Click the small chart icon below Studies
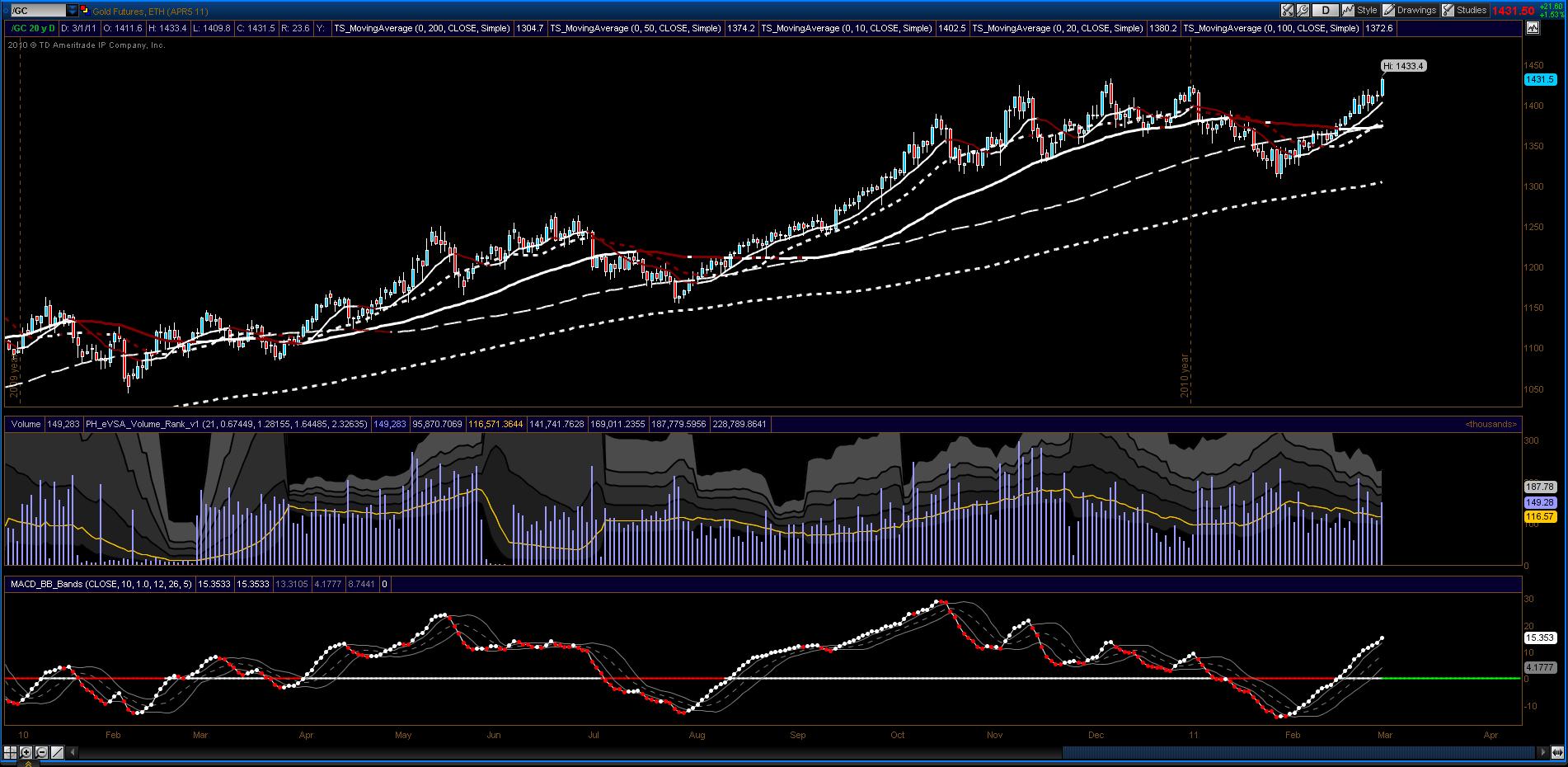Viewport: 1568px width, 767px height. pos(1533,28)
